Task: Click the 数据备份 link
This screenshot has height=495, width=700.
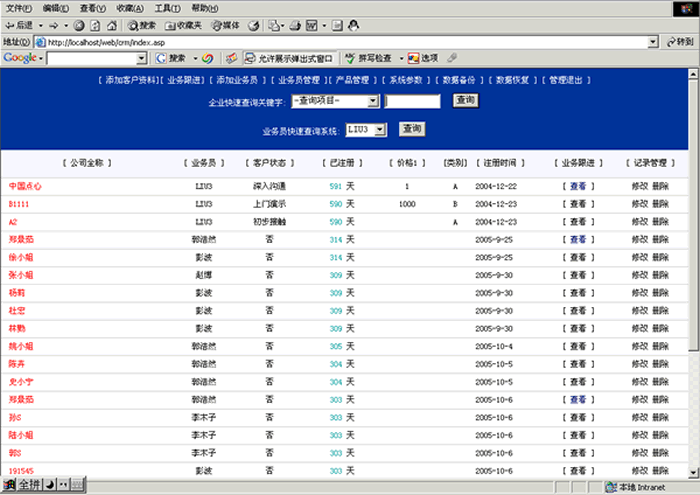Action: click(459, 80)
